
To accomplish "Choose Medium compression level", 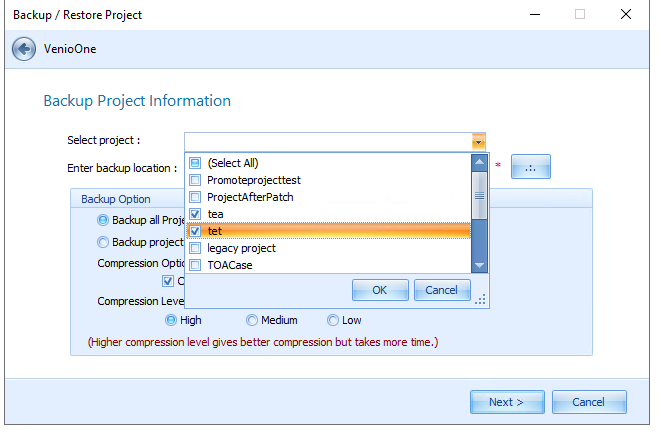I will click(x=252, y=320).
